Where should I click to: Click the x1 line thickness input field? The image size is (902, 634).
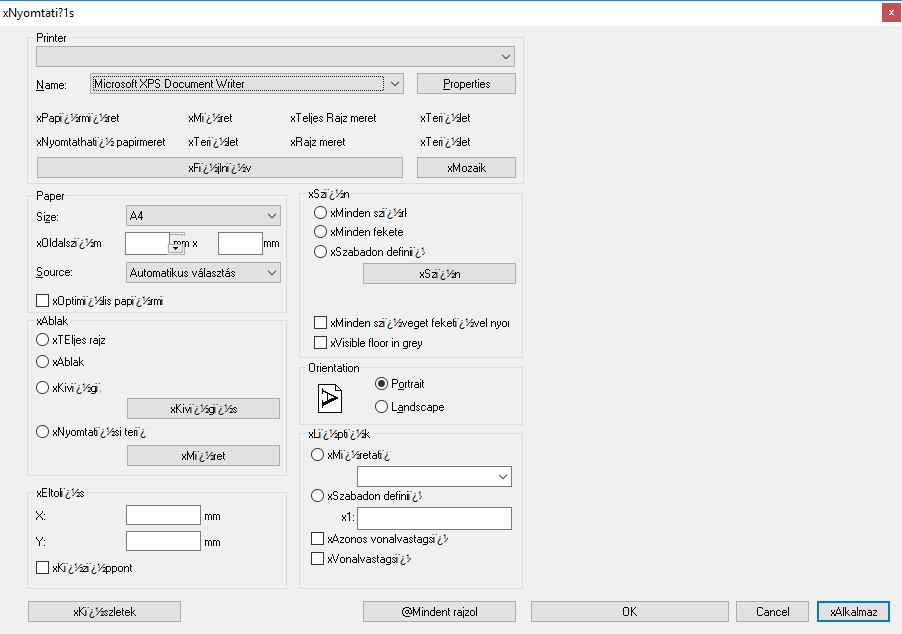tap(434, 518)
